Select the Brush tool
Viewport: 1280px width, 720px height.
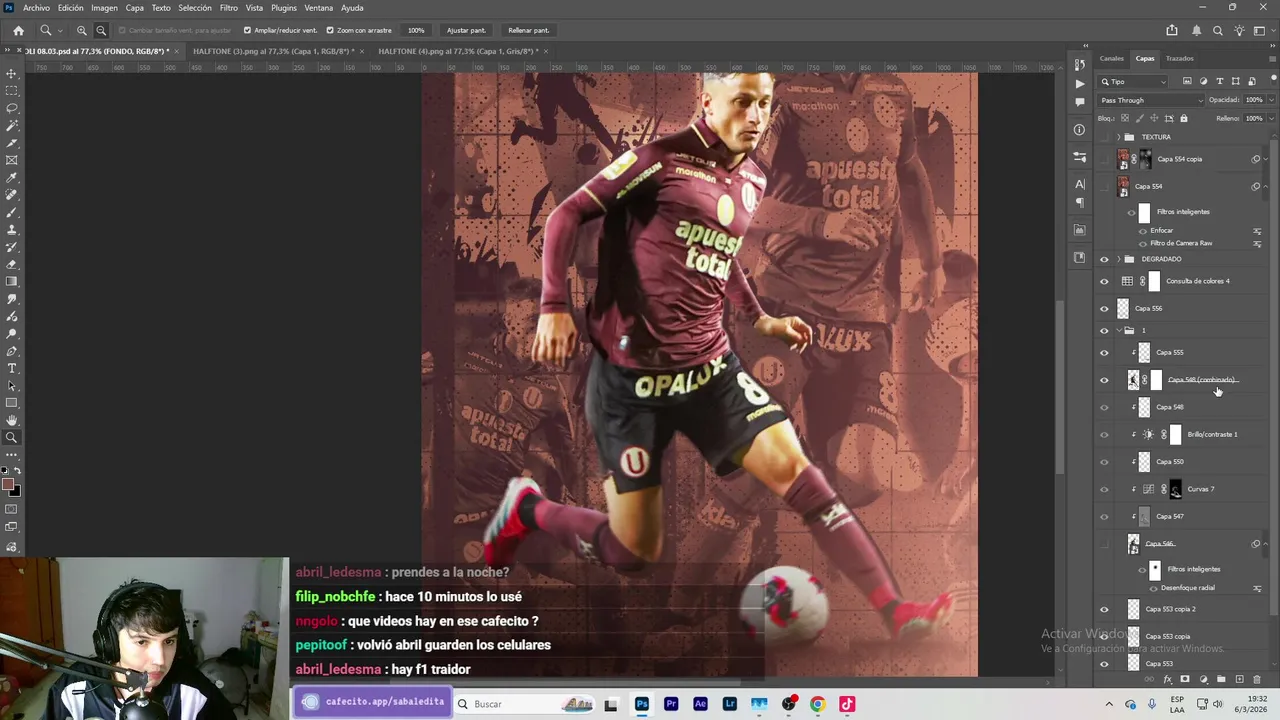(12, 212)
